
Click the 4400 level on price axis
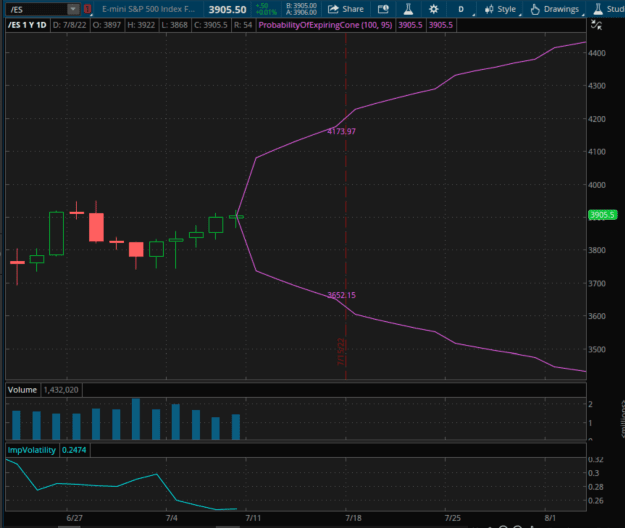pos(597,53)
